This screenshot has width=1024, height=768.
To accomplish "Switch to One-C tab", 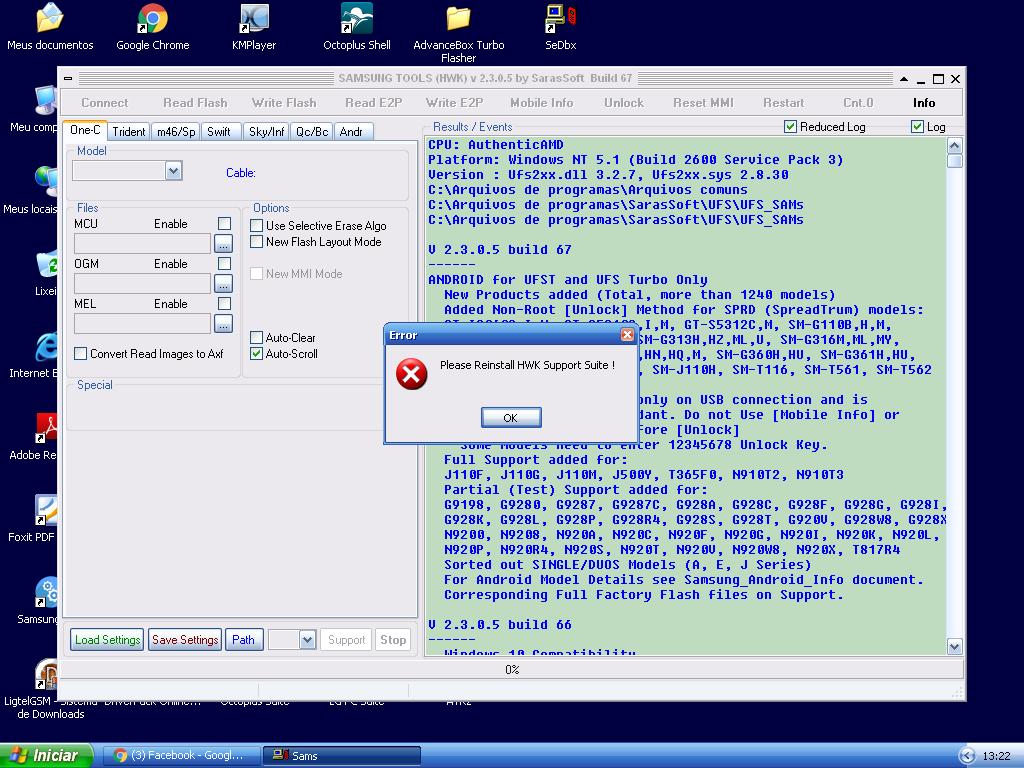I will [86, 130].
